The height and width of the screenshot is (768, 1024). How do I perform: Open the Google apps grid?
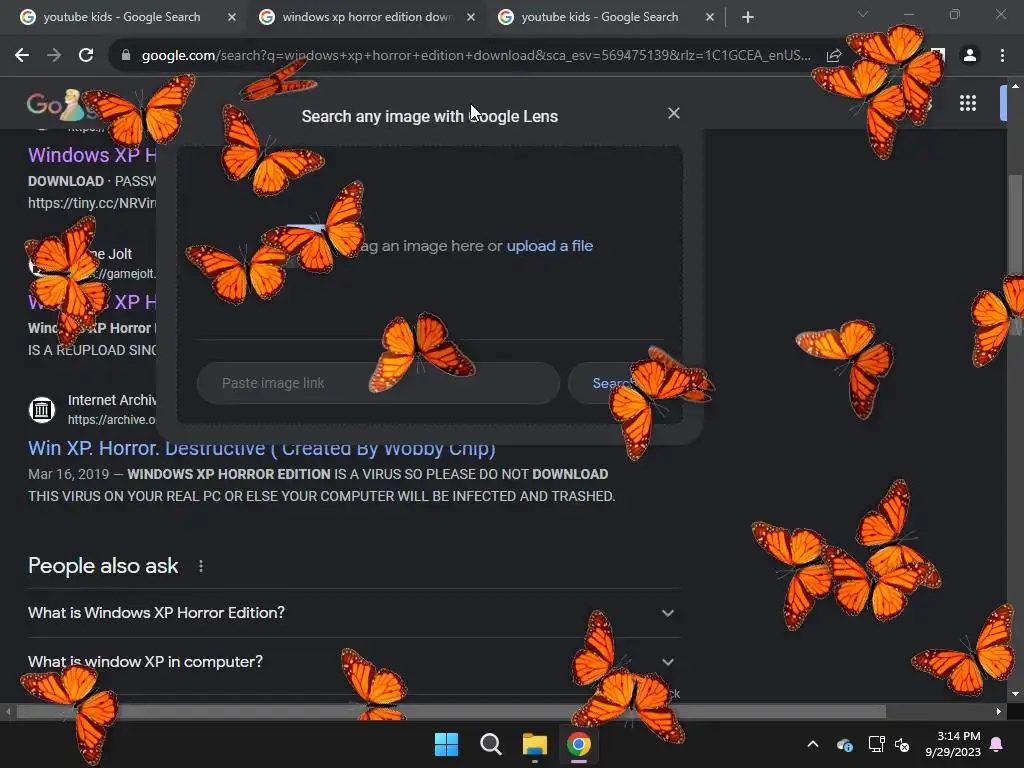coord(968,103)
